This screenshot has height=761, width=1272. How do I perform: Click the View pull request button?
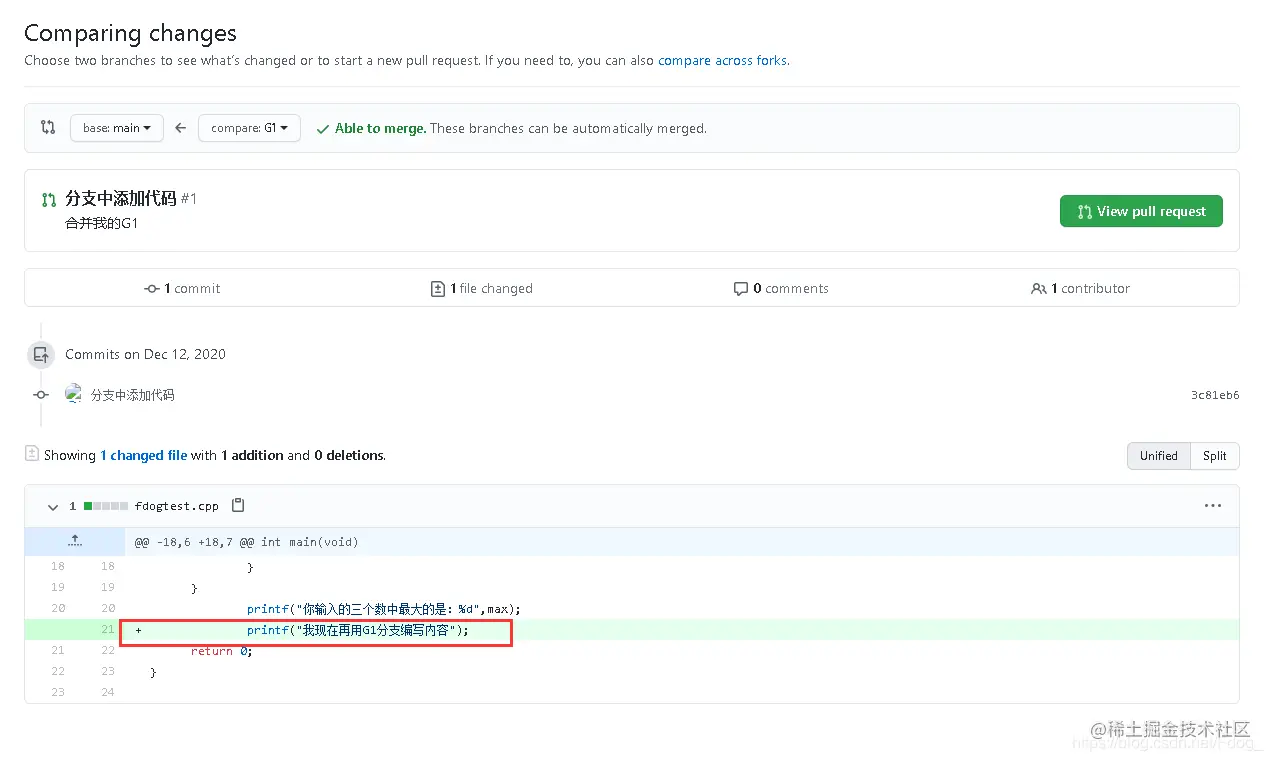click(x=1141, y=211)
